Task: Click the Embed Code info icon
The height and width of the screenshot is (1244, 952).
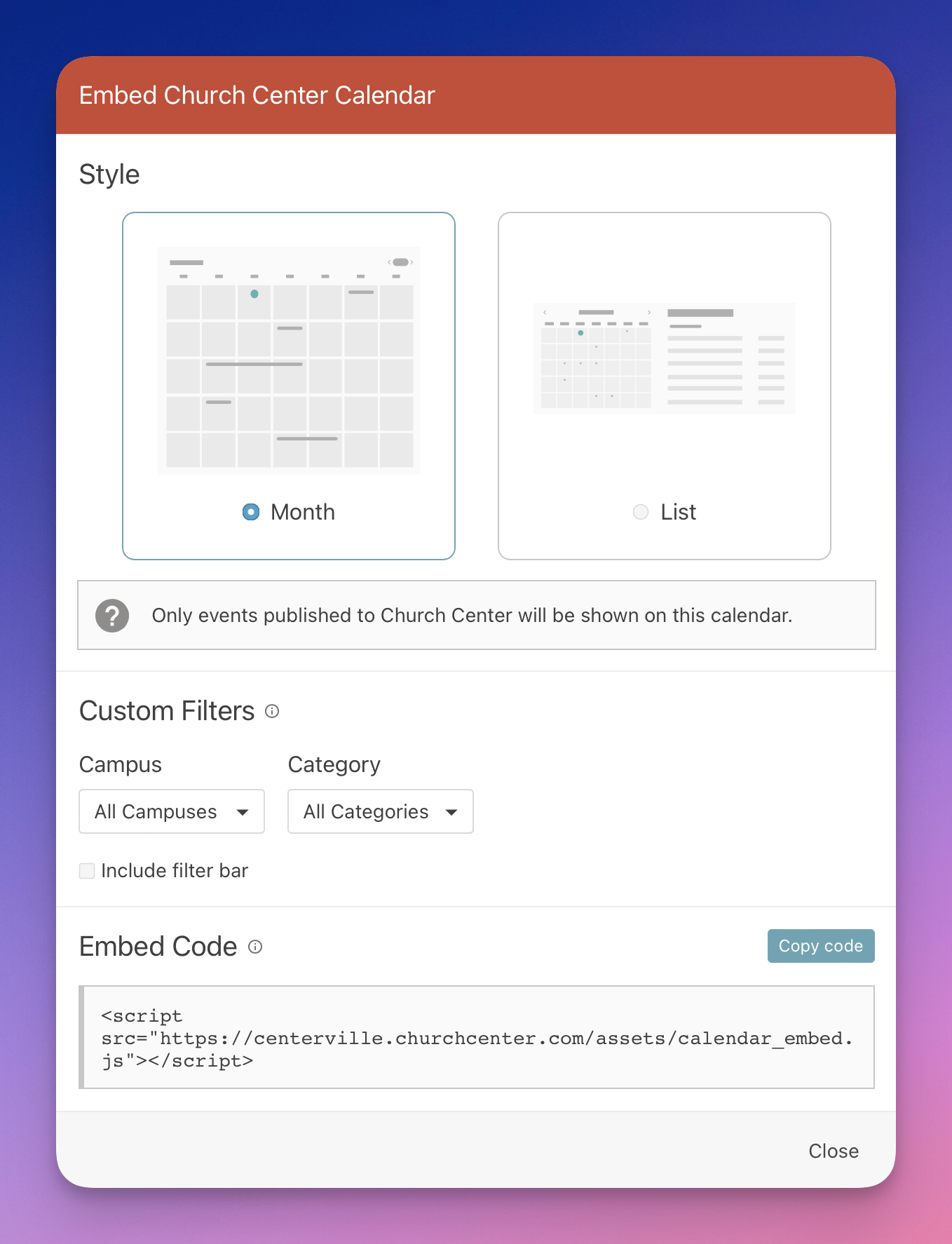Action: click(x=255, y=947)
